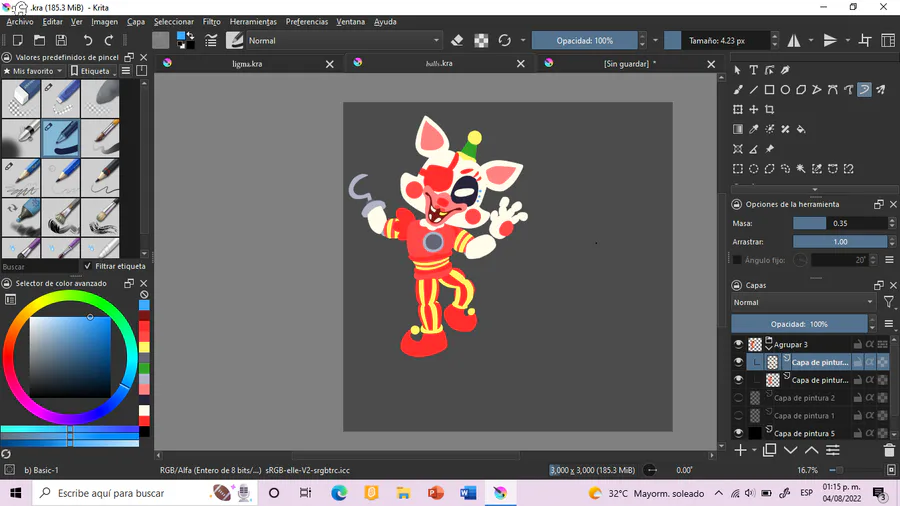Viewport: 900px width, 506px height.
Task: Select the crop tool
Action: [x=769, y=109]
